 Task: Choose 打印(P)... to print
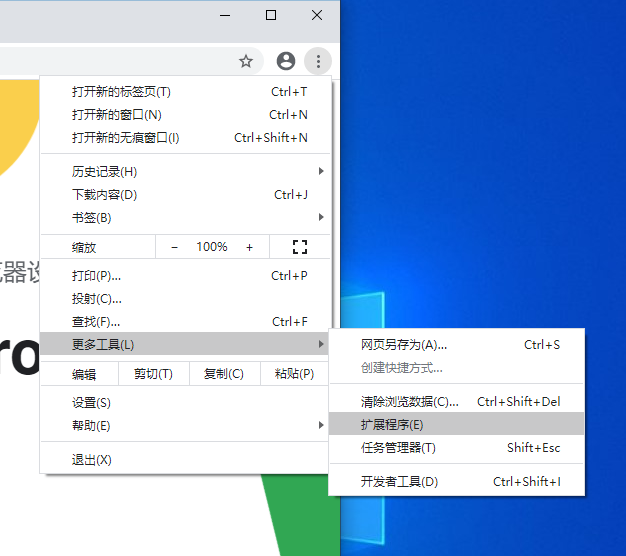coord(186,276)
